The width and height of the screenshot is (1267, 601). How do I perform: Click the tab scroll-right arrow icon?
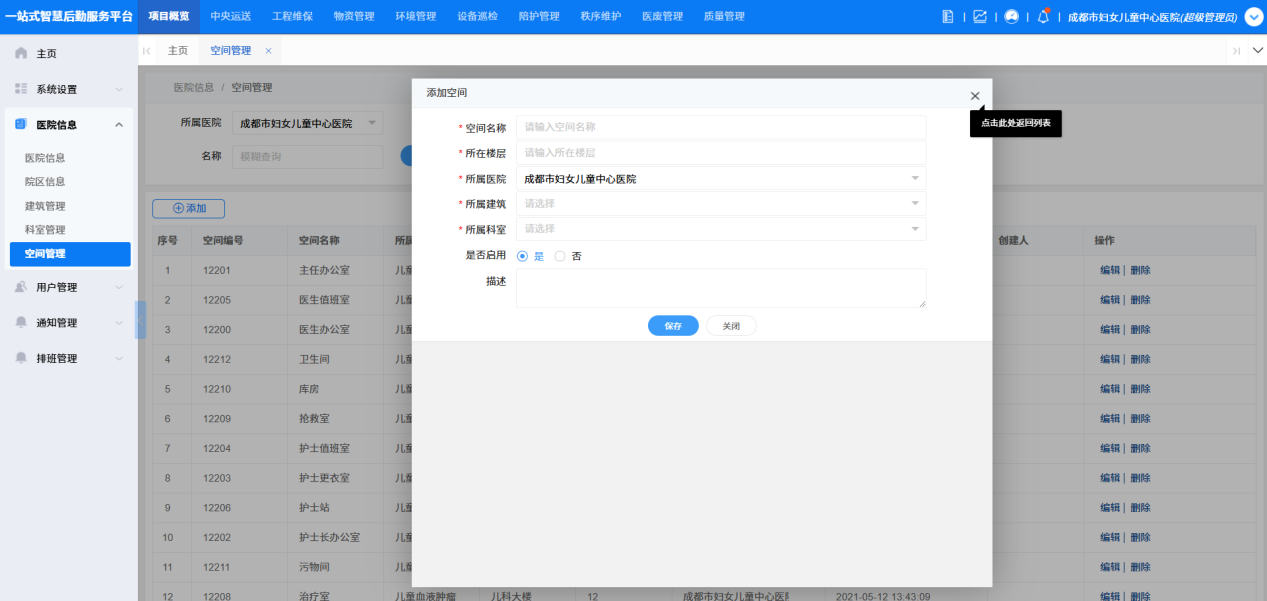pyautogui.click(x=1237, y=50)
